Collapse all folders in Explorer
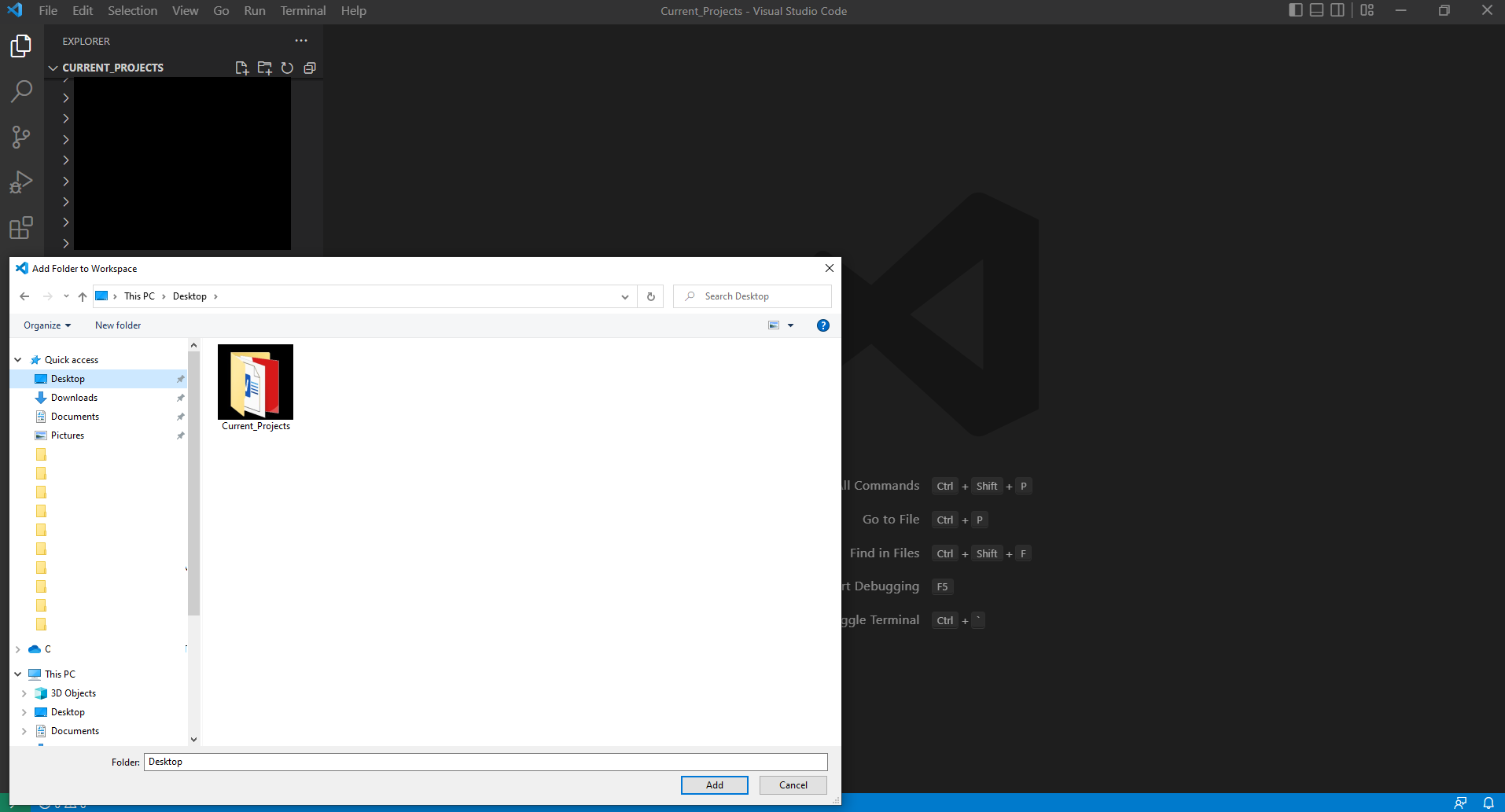1505x812 pixels. 310,68
